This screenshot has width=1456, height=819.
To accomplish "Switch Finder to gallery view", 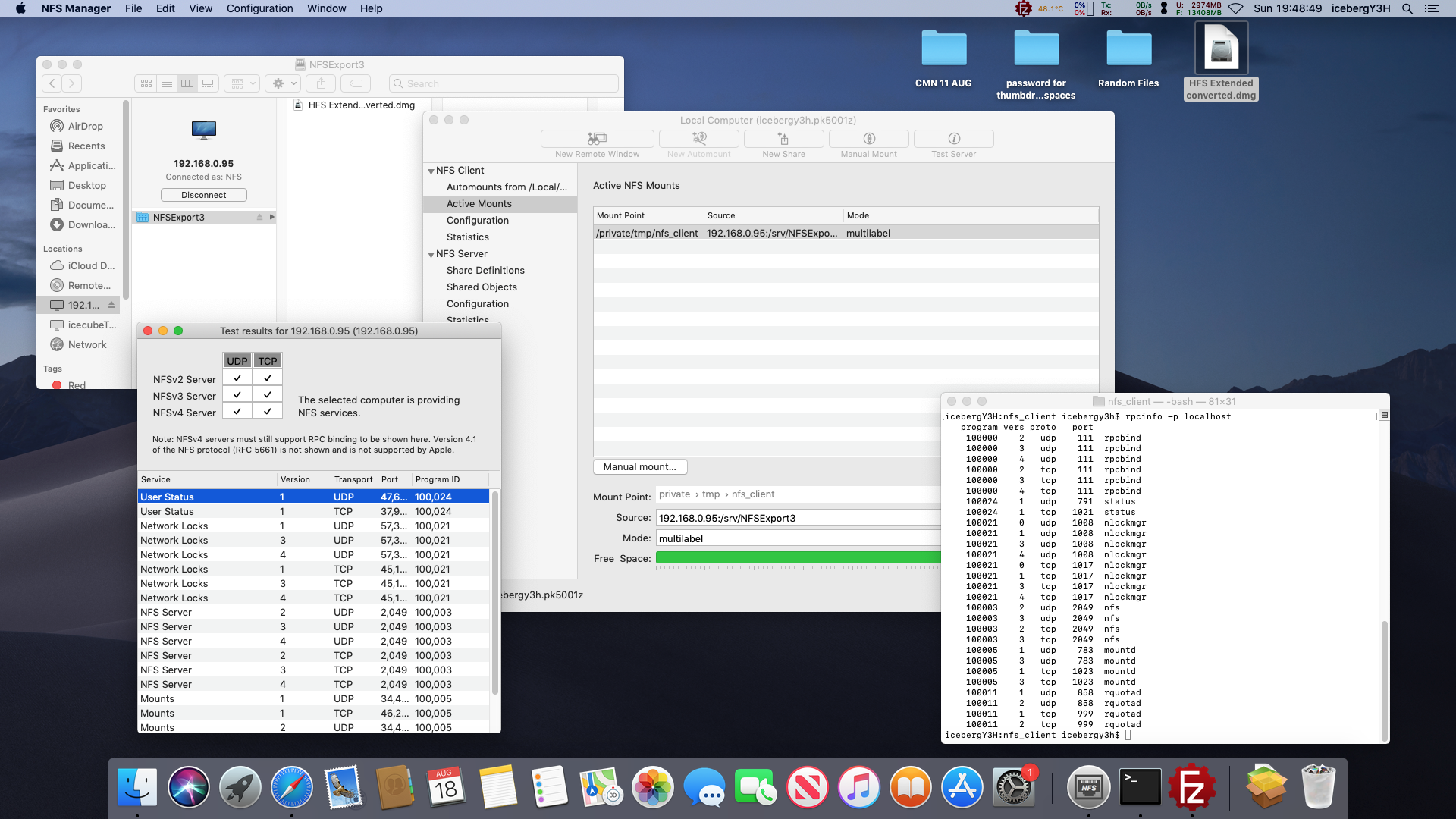I will (208, 83).
